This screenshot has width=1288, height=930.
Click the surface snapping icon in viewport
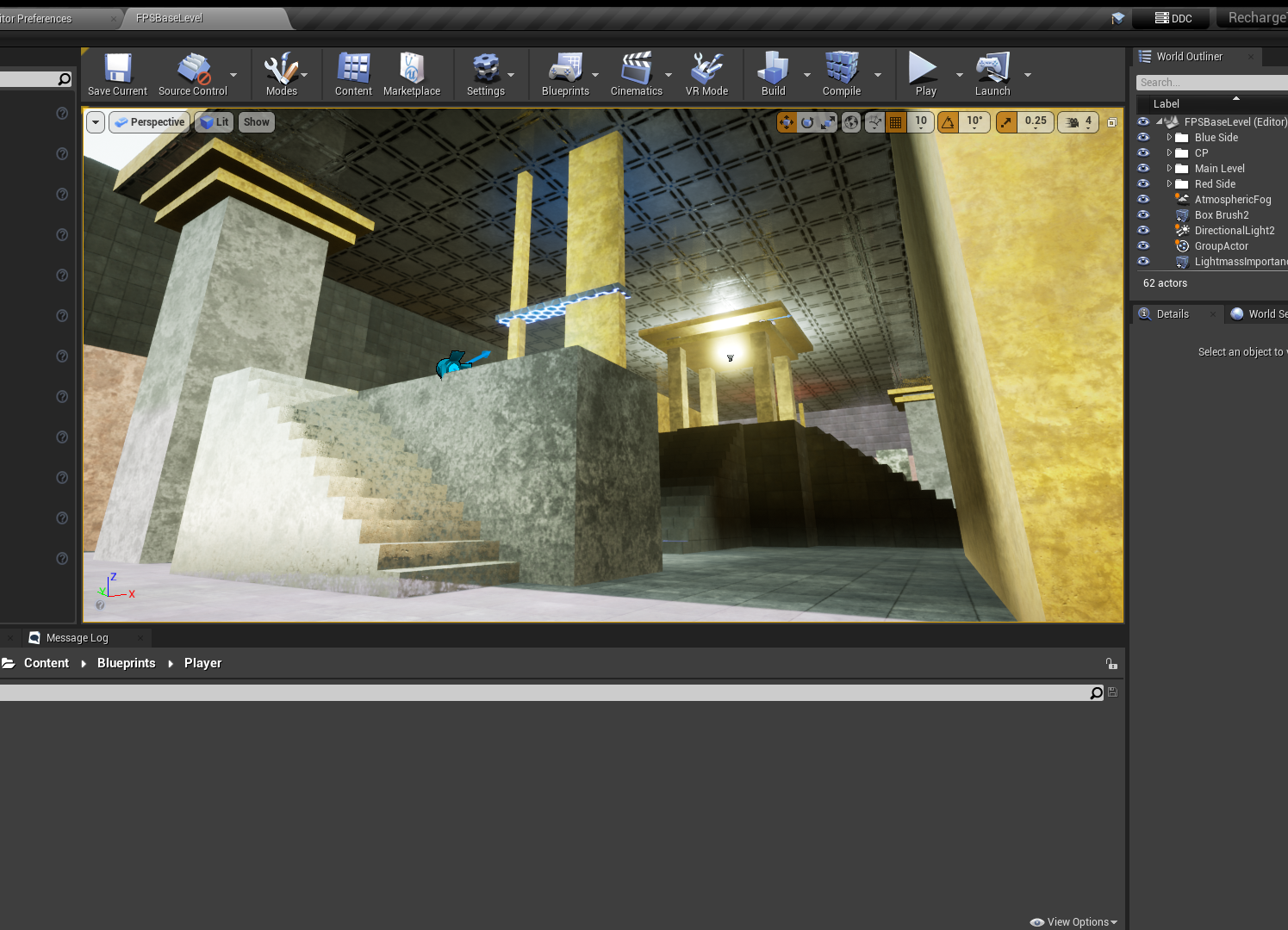(x=874, y=122)
